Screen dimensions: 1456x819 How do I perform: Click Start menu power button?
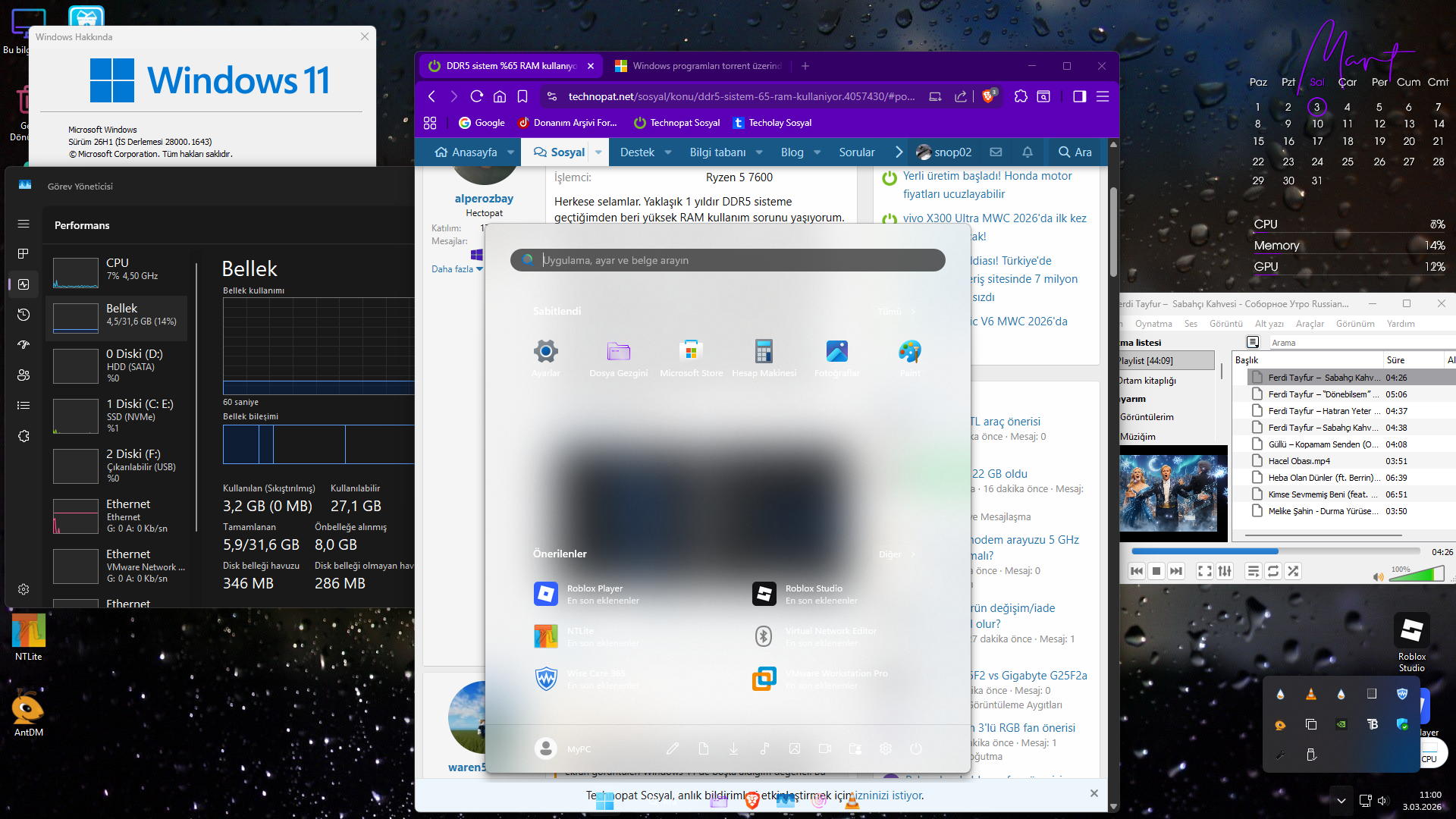point(916,748)
